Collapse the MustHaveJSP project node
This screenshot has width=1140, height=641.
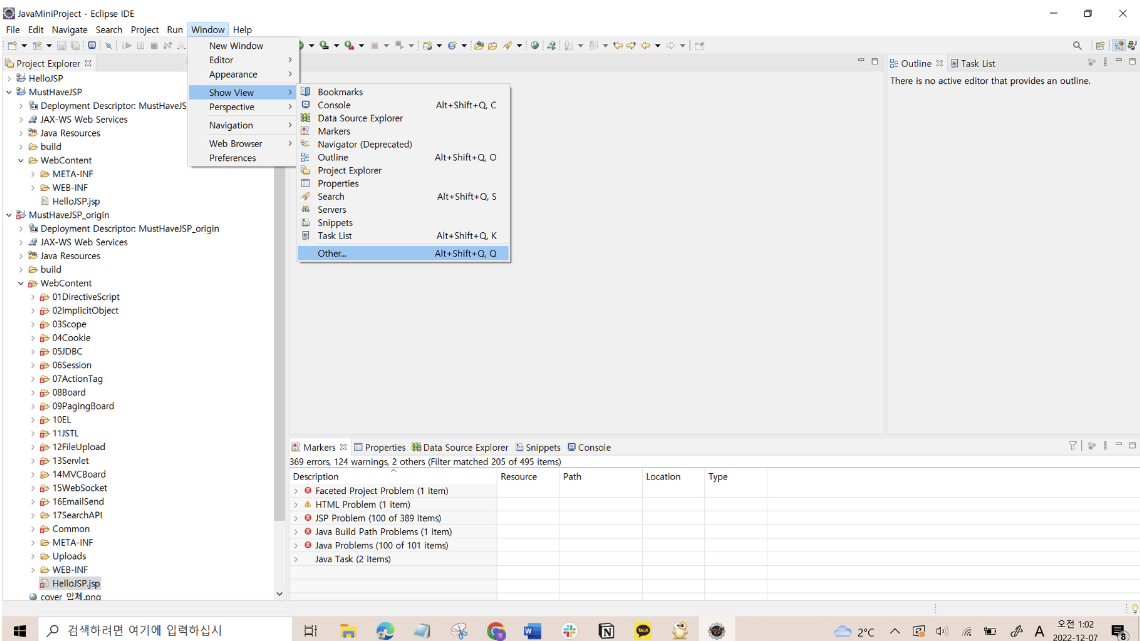9,92
